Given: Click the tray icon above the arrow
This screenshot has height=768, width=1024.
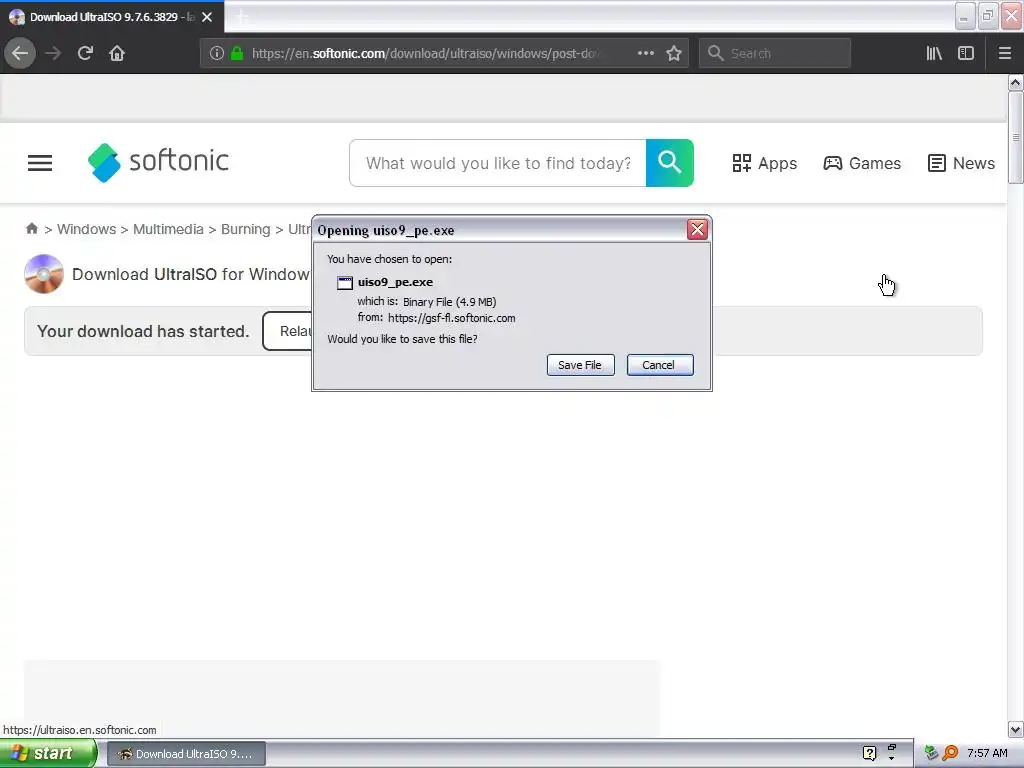Looking at the screenshot, I should (891, 747).
